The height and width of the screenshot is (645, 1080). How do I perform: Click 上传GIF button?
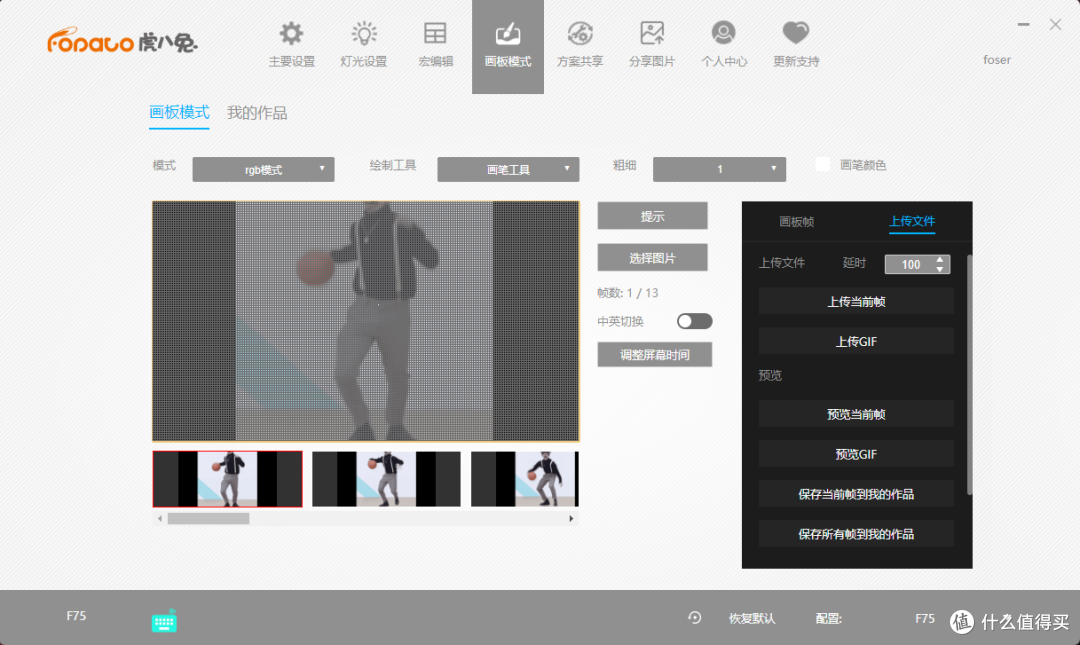point(856,342)
